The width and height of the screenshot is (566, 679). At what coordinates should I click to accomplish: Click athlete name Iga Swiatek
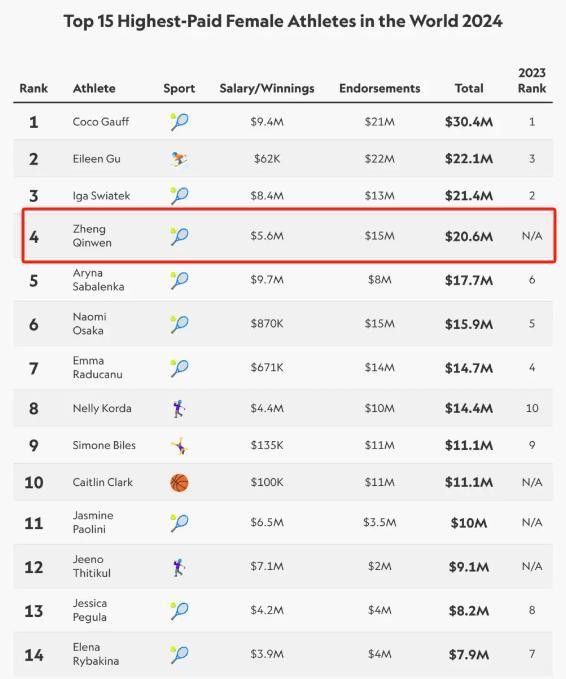(101, 196)
